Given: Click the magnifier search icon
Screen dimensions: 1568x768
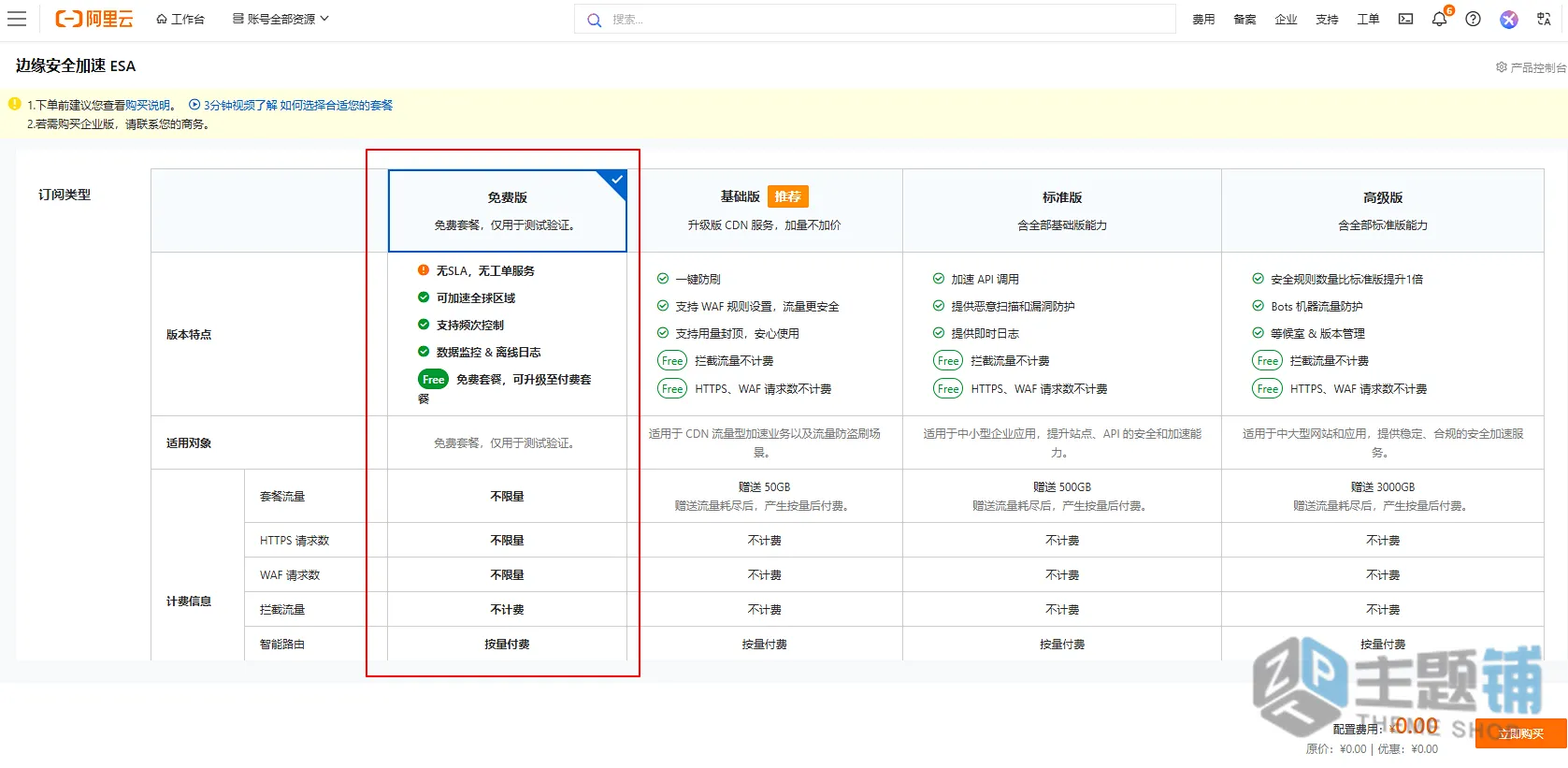Looking at the screenshot, I should click(594, 20).
